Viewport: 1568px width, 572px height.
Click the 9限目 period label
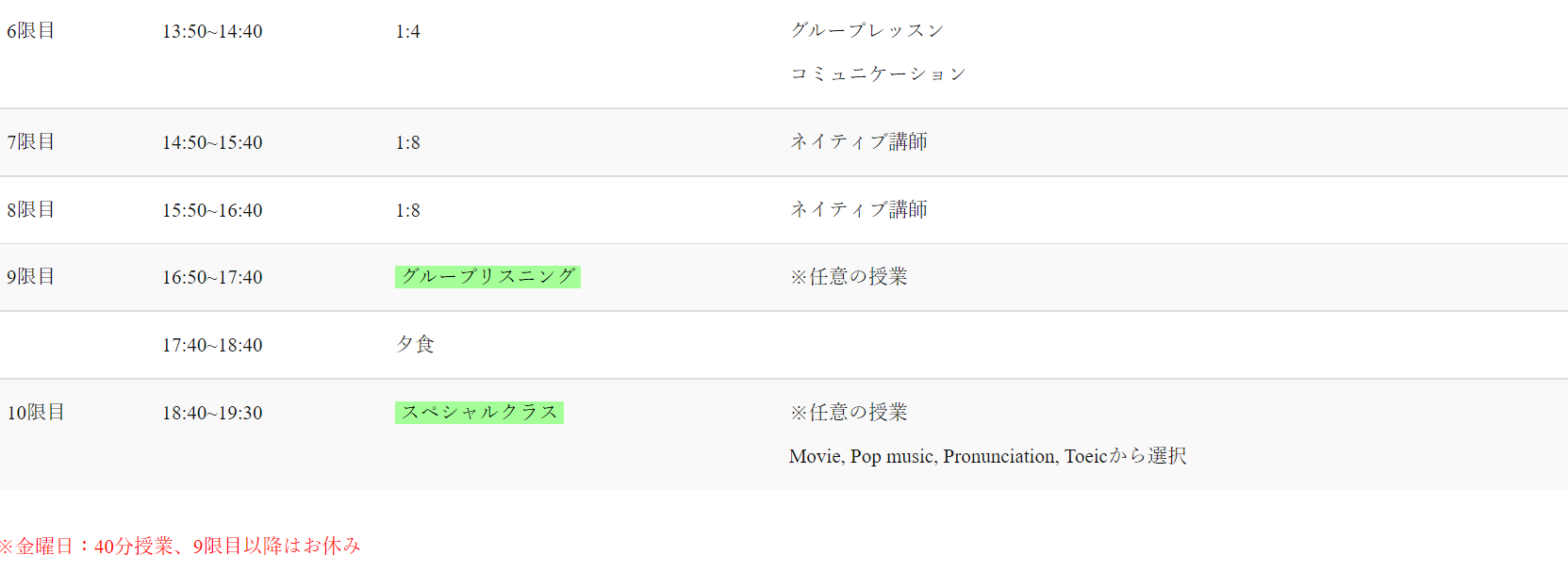(x=31, y=277)
